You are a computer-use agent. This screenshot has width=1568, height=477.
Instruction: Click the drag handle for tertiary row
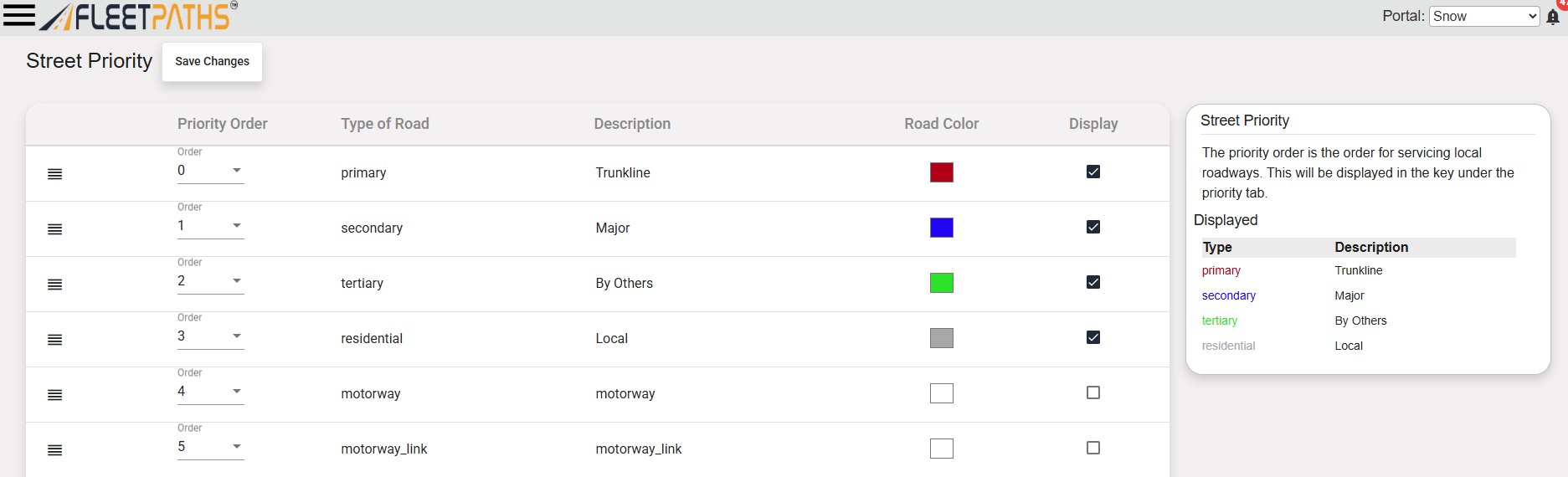55,285
